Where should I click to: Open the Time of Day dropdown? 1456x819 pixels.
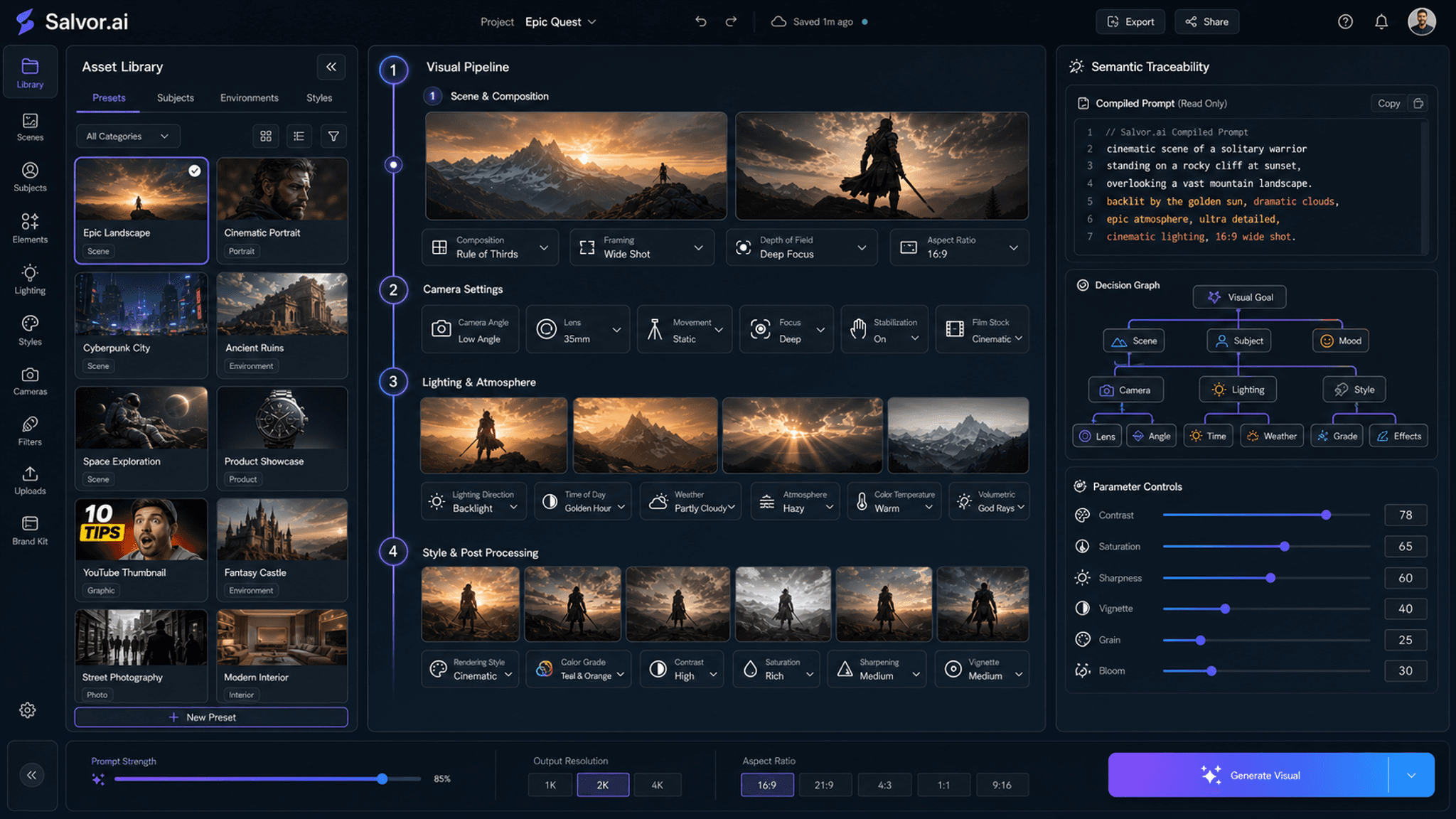tap(583, 501)
